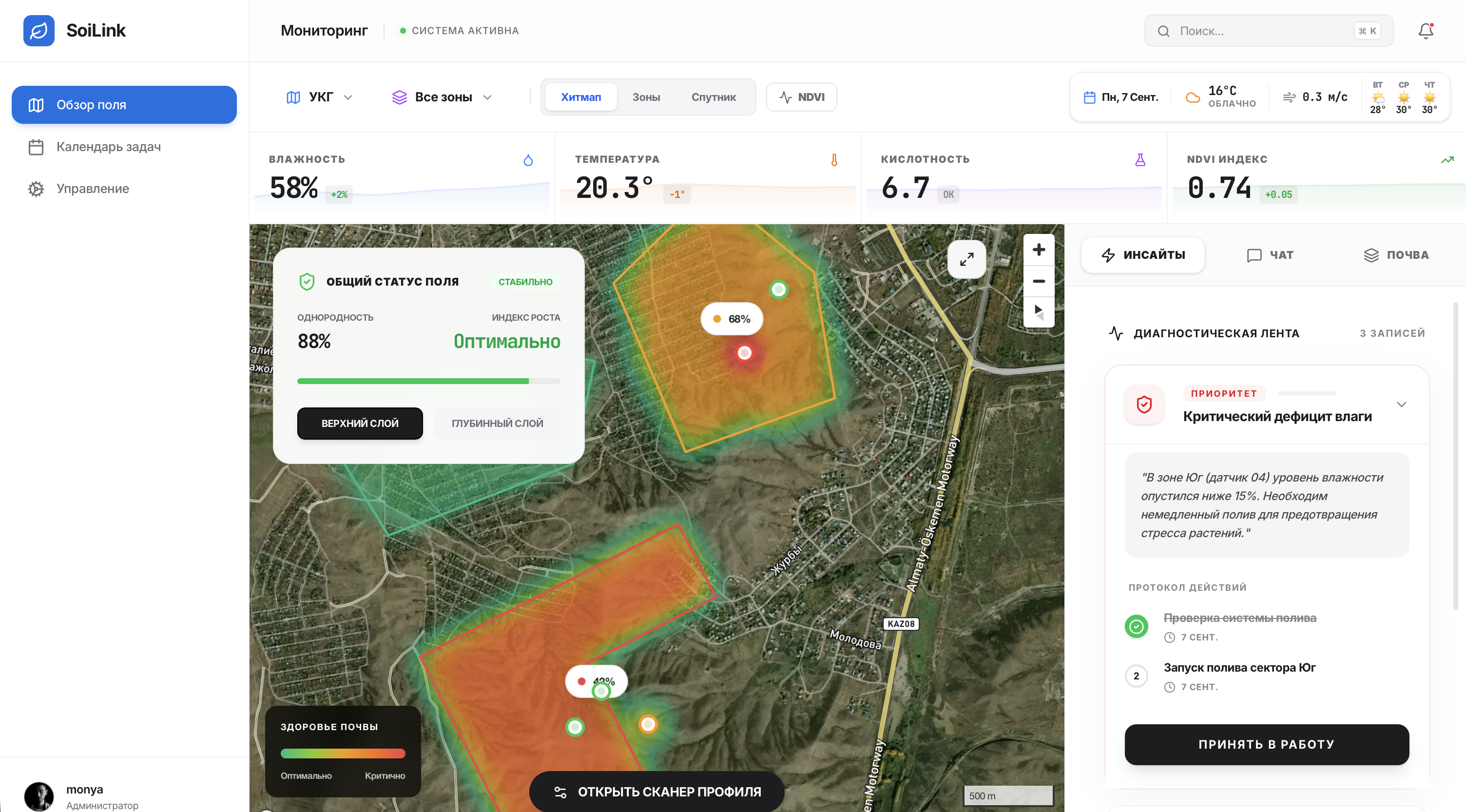The height and width of the screenshot is (812, 1466).
Task: Click ОТКРЫТЬ СКАНЕР ПРОФИЛЯ button
Action: [657, 791]
